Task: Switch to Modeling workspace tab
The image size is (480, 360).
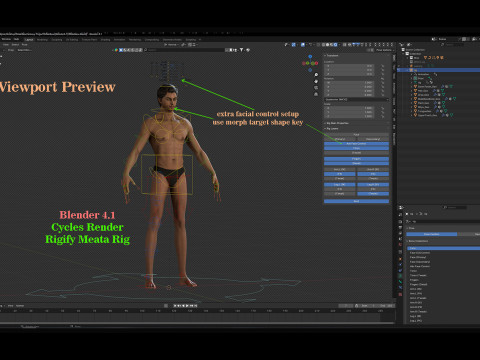Action: [x=42, y=40]
